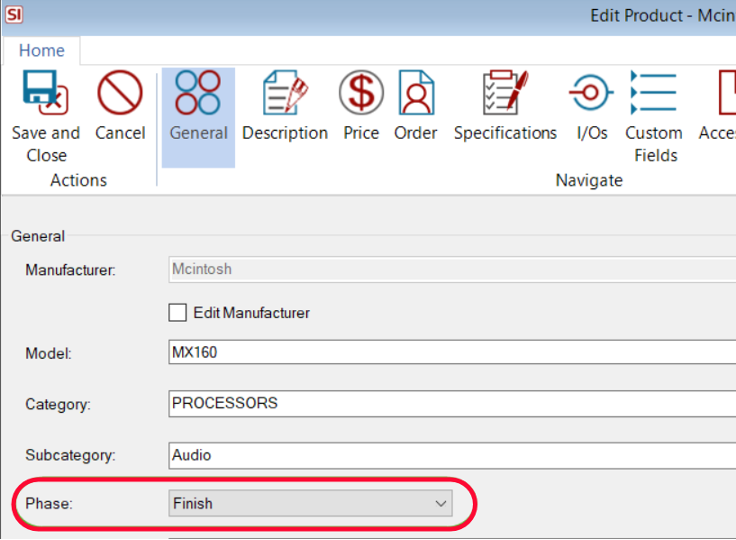Image resolution: width=736 pixels, height=540 pixels.
Task: Click the Actions group label
Action: pos(78,180)
